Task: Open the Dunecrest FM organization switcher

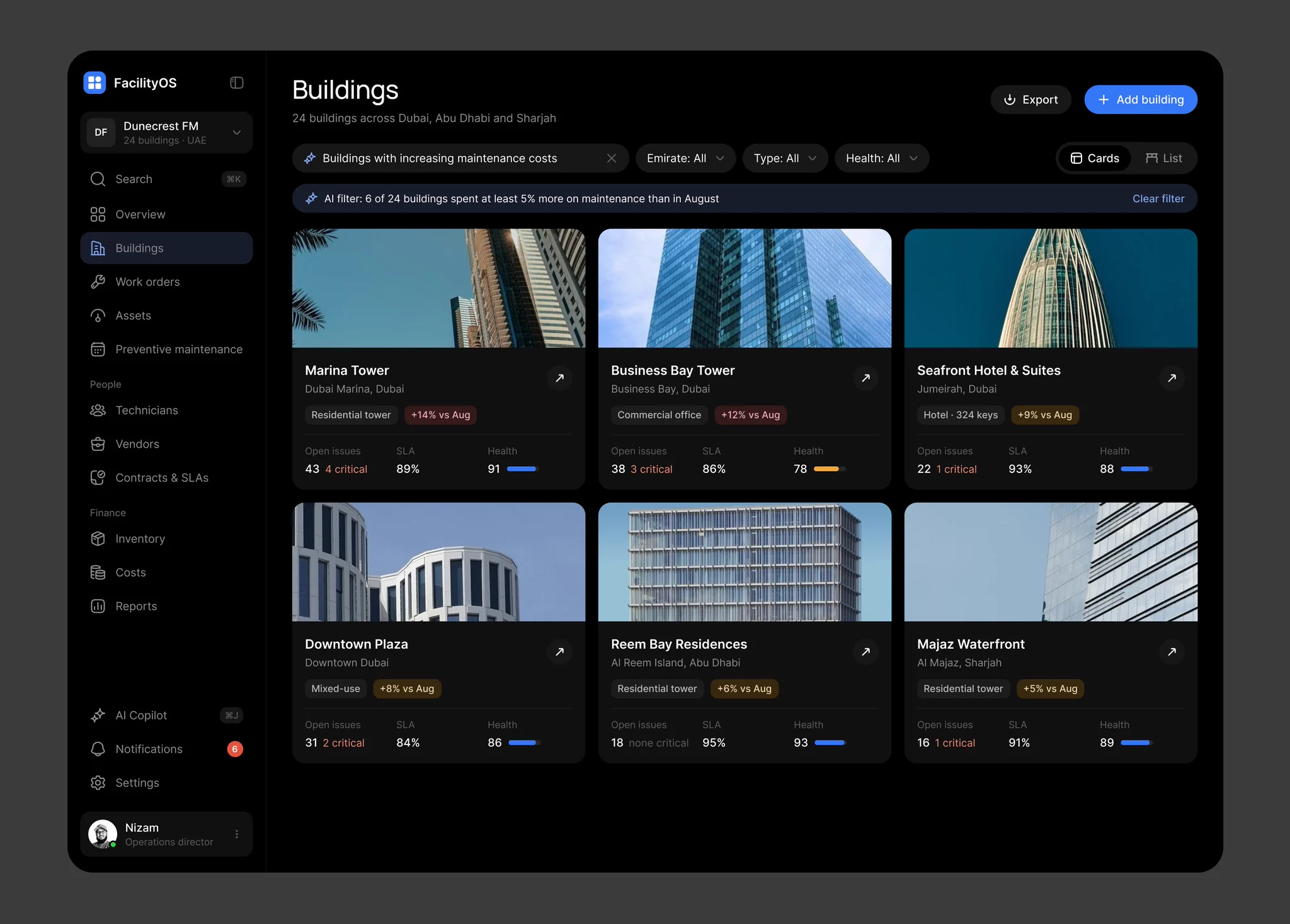Action: click(x=166, y=132)
